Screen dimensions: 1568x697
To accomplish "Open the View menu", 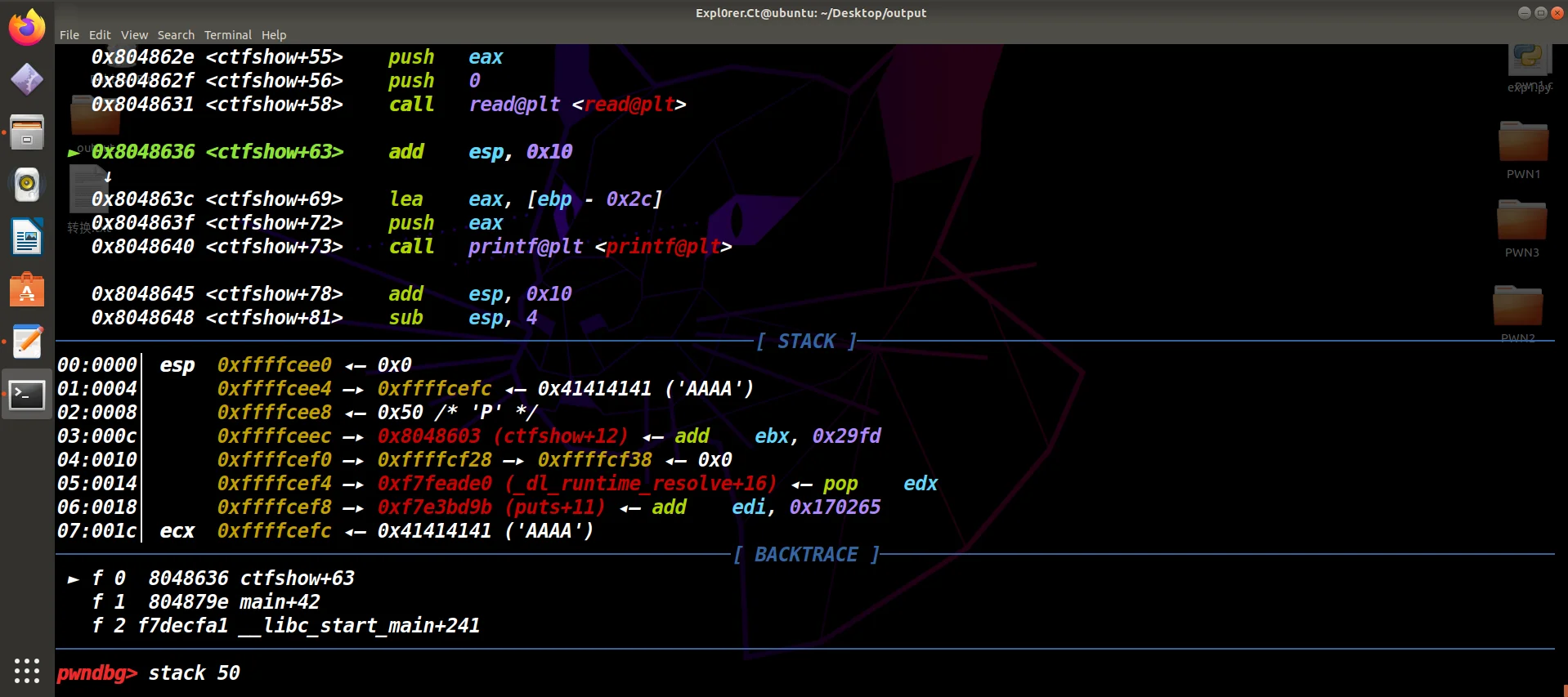I will tap(134, 35).
